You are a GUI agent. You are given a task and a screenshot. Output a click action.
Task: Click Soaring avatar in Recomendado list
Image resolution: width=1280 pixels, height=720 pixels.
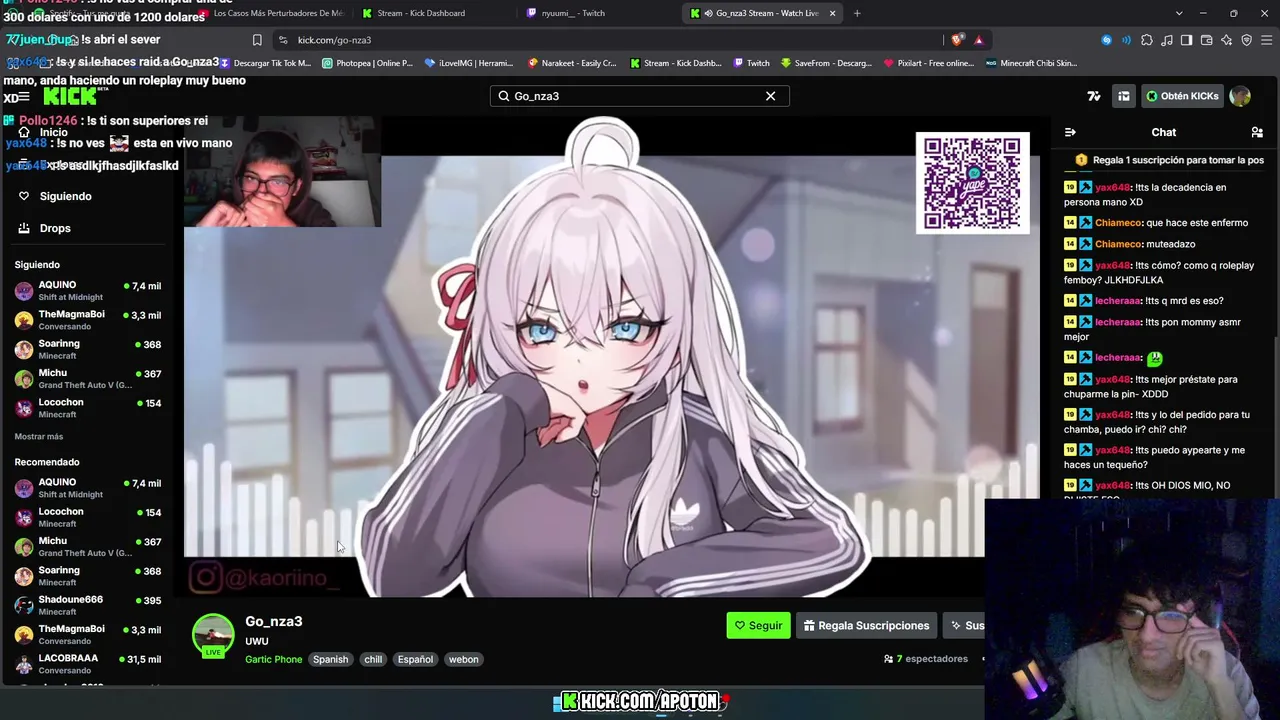click(24, 576)
